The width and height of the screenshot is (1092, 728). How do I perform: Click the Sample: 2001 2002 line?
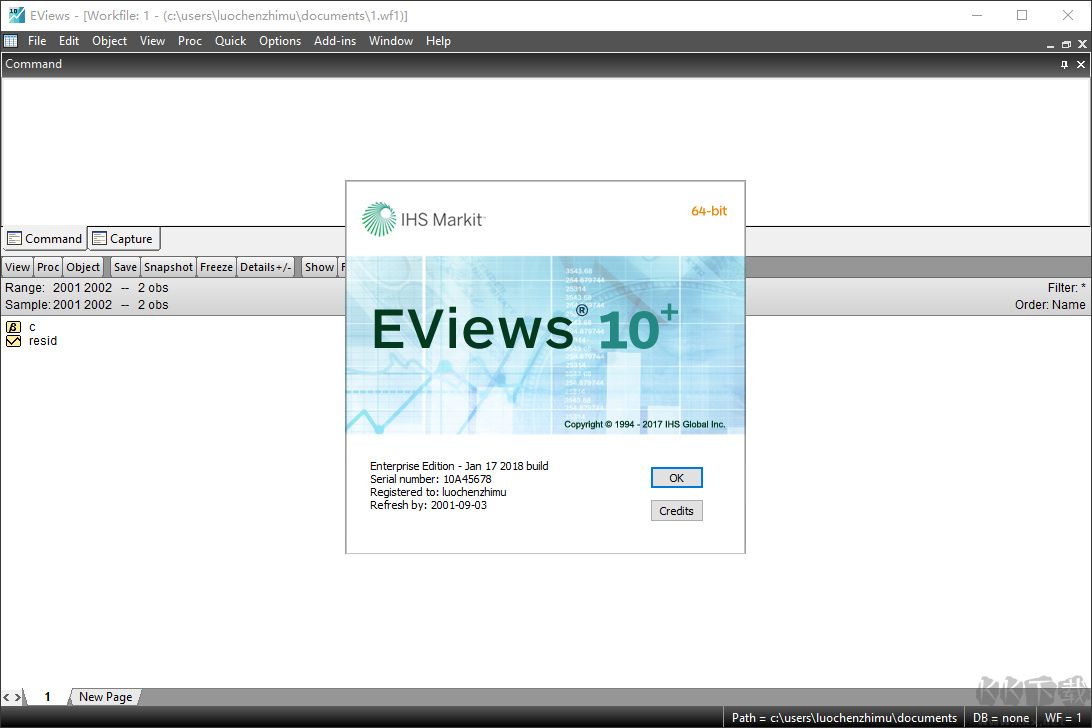pos(86,304)
